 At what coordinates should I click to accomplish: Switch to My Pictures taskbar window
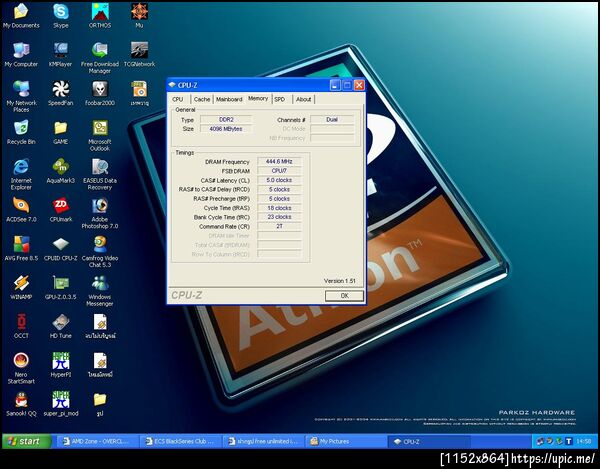pyautogui.click(x=346, y=441)
